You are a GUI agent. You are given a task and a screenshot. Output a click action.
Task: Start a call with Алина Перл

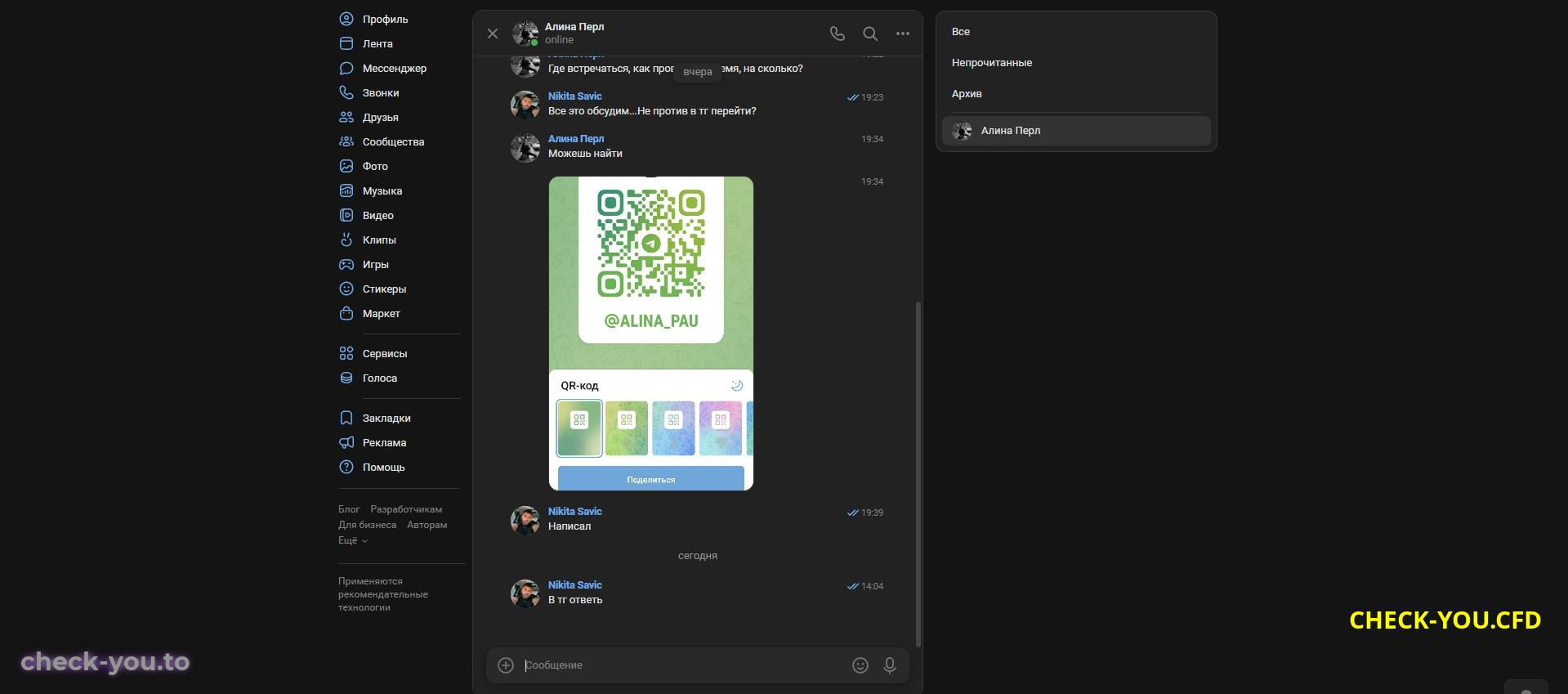[x=838, y=34]
